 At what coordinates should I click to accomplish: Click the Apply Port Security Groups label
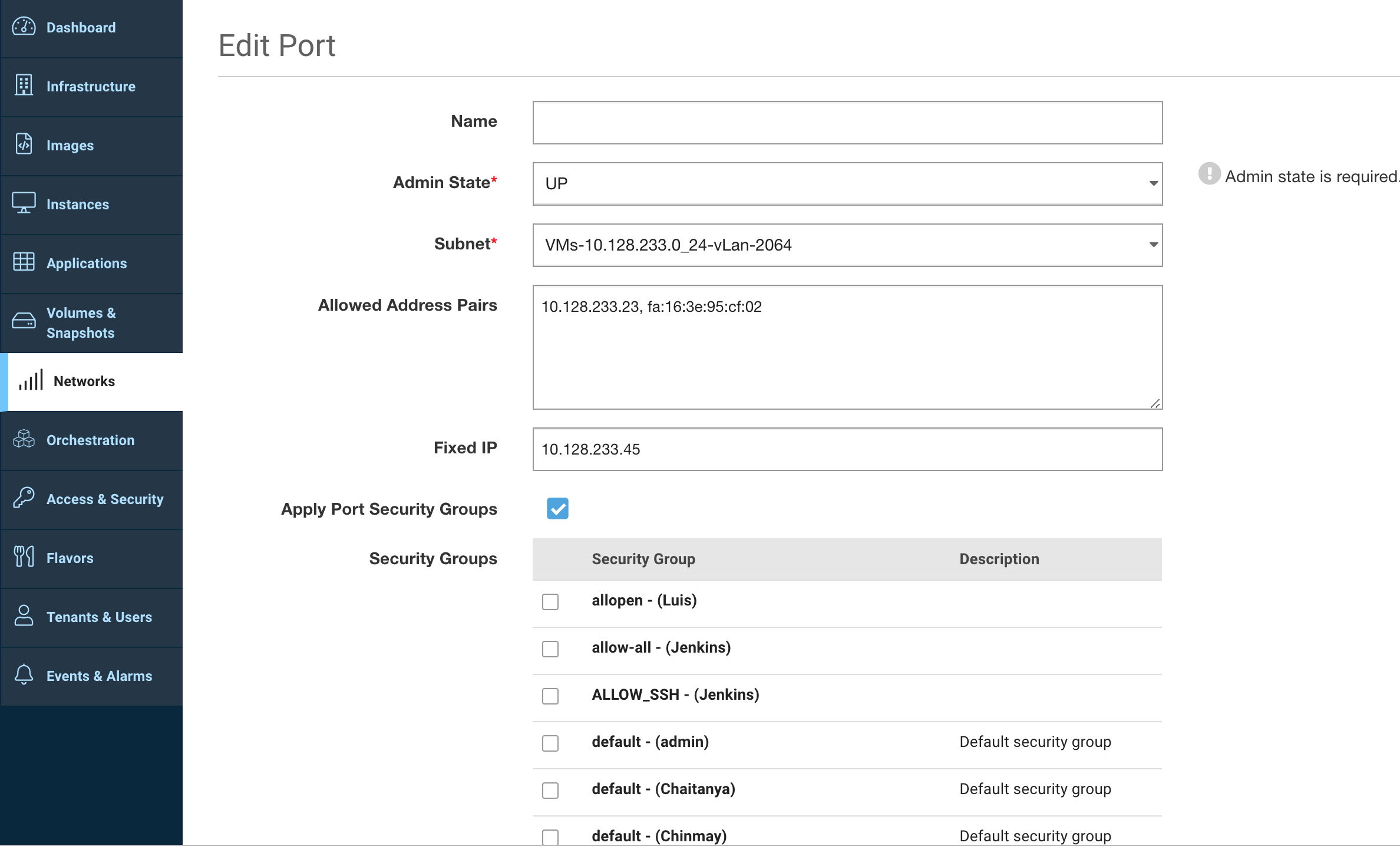389,509
